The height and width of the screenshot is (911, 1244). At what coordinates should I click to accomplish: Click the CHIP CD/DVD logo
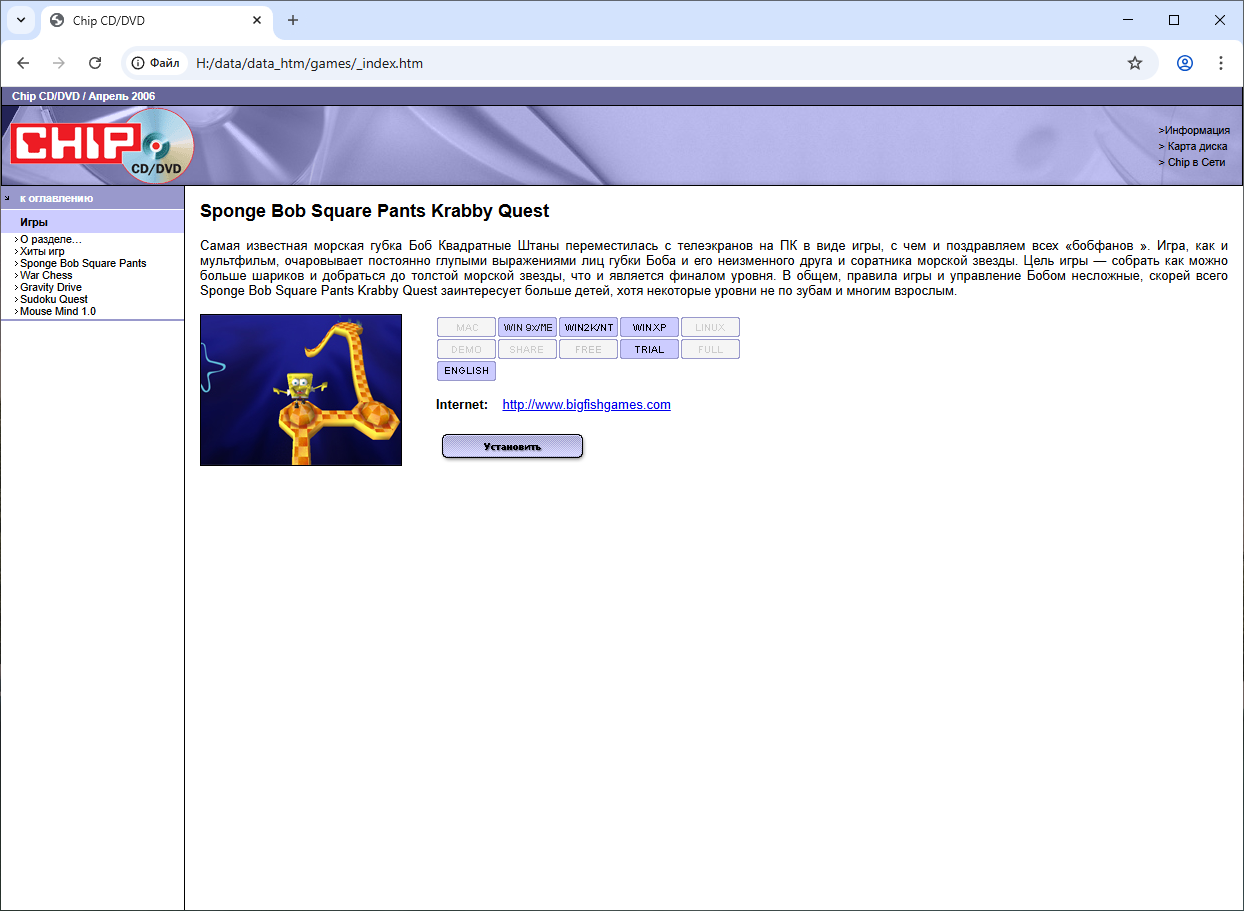[x=102, y=146]
